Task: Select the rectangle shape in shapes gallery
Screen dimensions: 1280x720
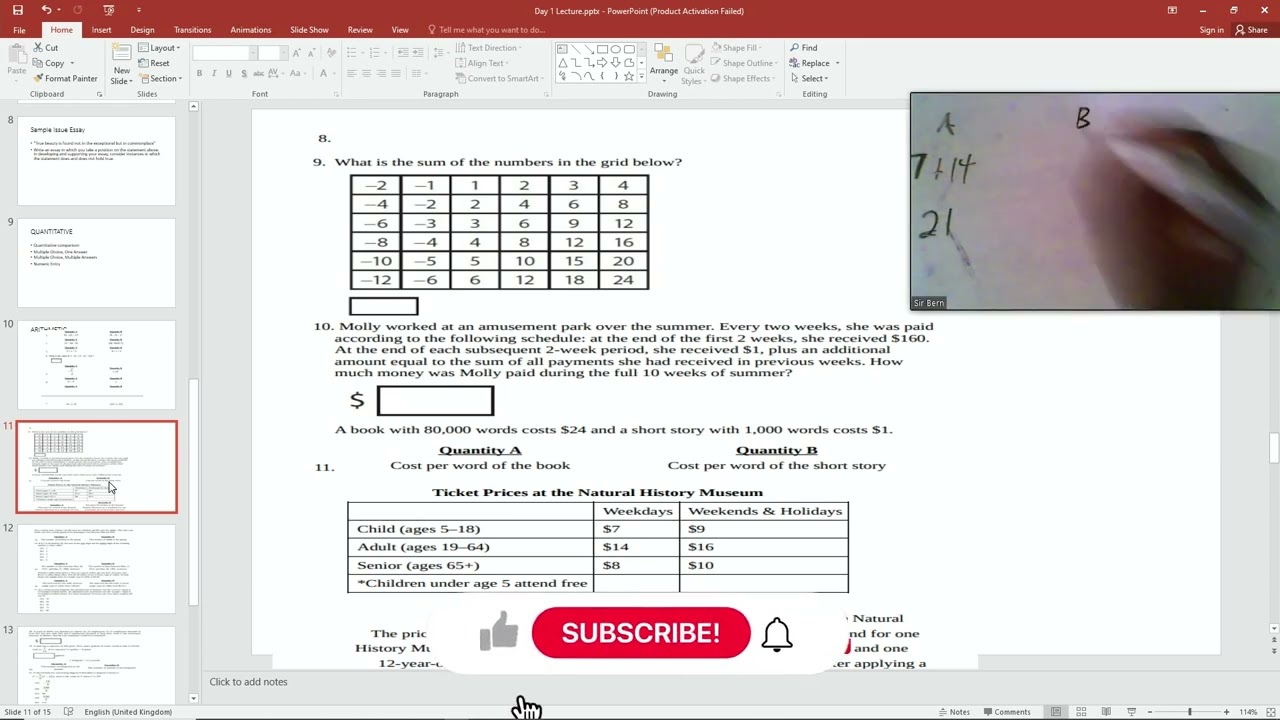Action: (x=602, y=49)
